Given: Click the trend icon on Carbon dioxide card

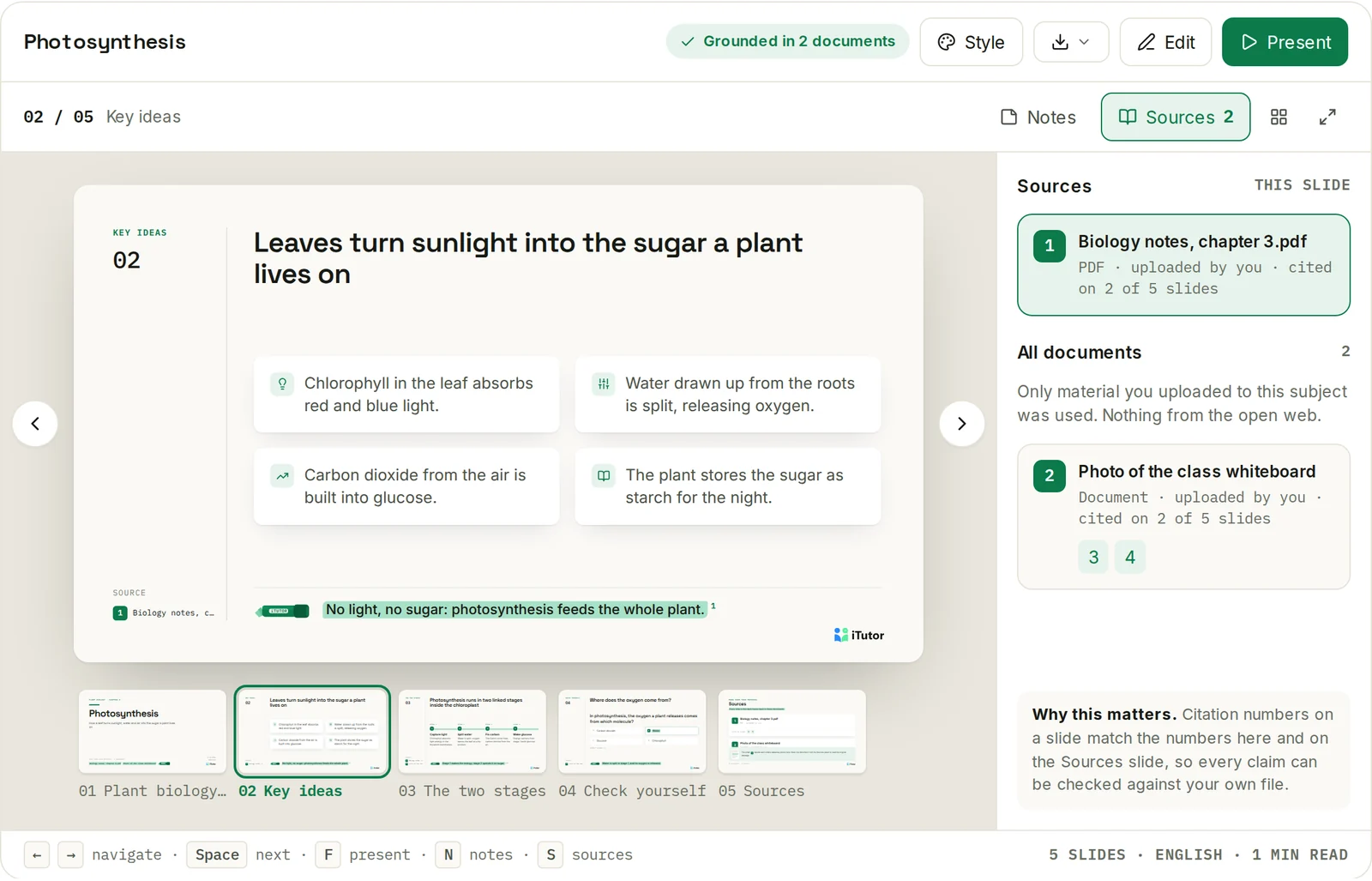Looking at the screenshot, I should (282, 475).
